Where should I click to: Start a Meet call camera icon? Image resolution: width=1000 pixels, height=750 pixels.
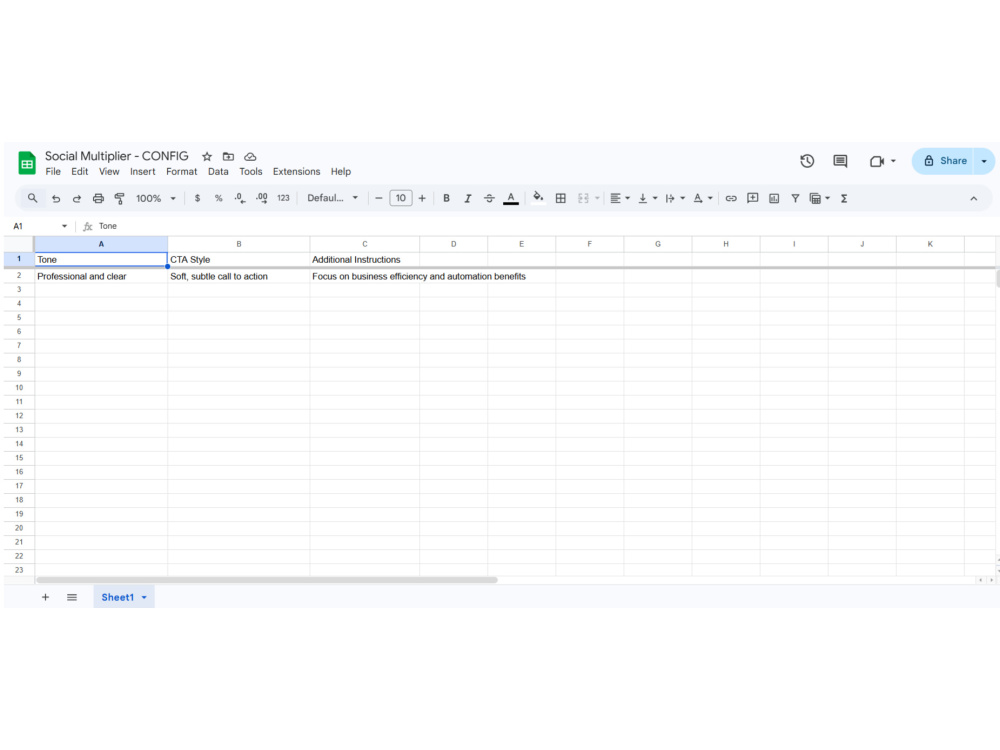877,161
